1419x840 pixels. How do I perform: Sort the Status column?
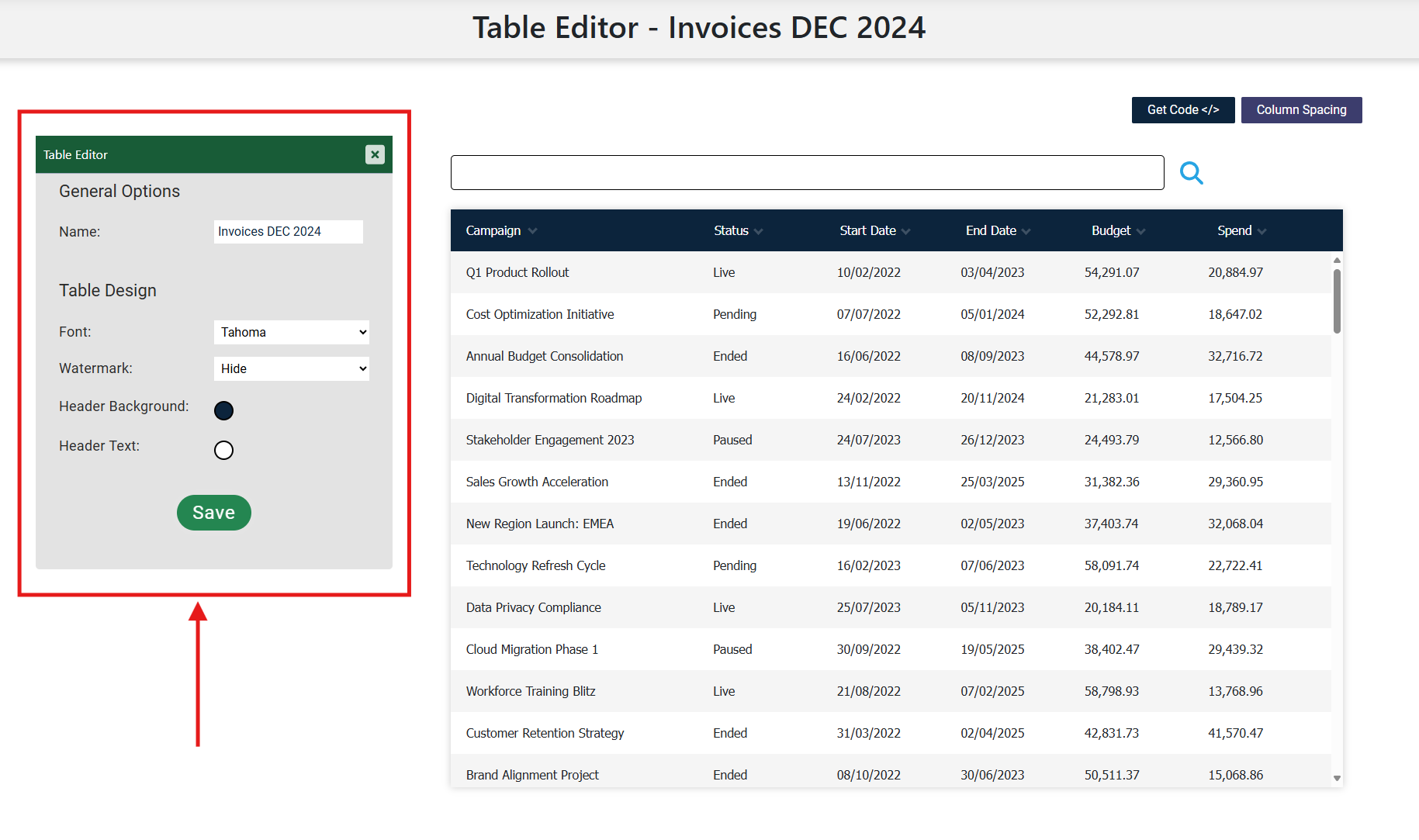pyautogui.click(x=759, y=230)
